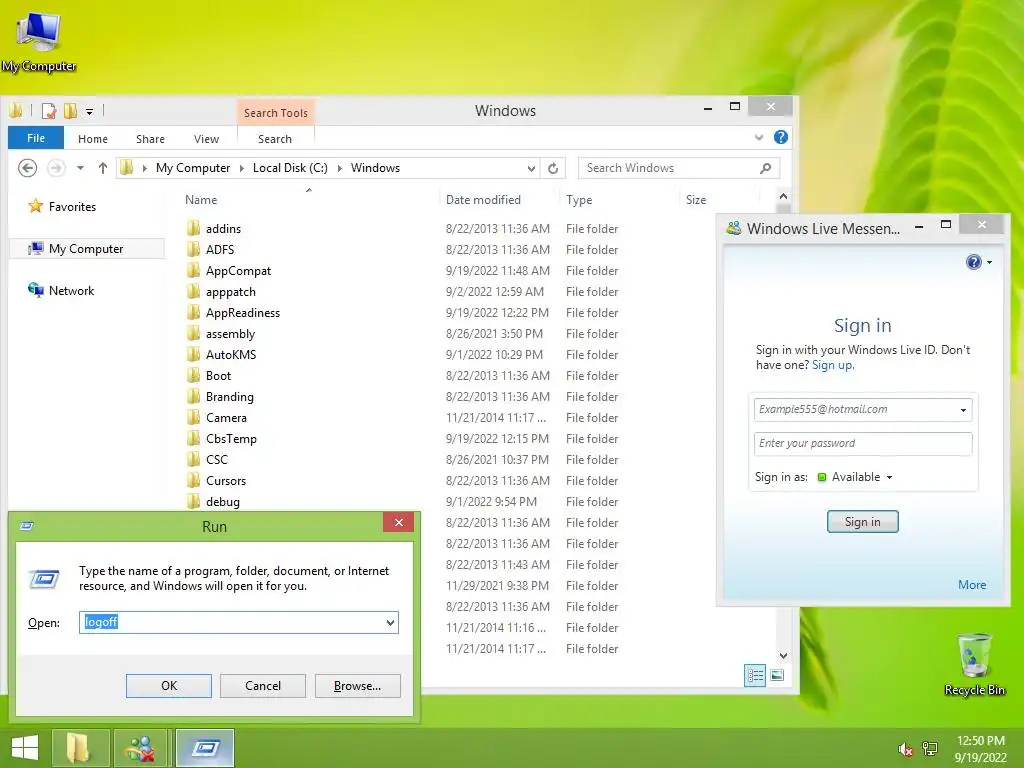Click the search magnifier icon in Explorer
This screenshot has height=768, width=1024.
pos(765,168)
